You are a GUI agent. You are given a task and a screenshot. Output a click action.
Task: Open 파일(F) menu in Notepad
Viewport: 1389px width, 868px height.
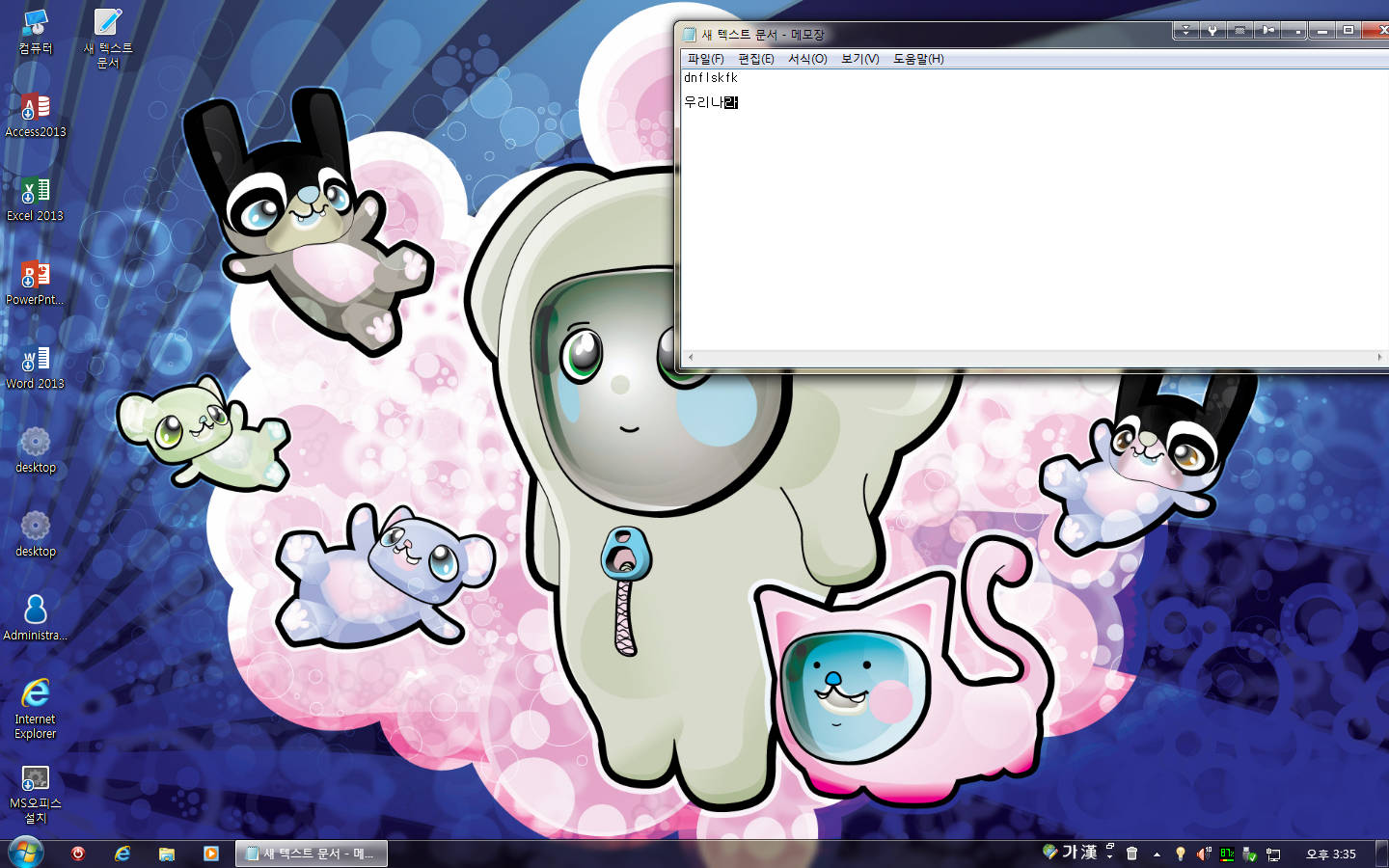tap(705, 59)
